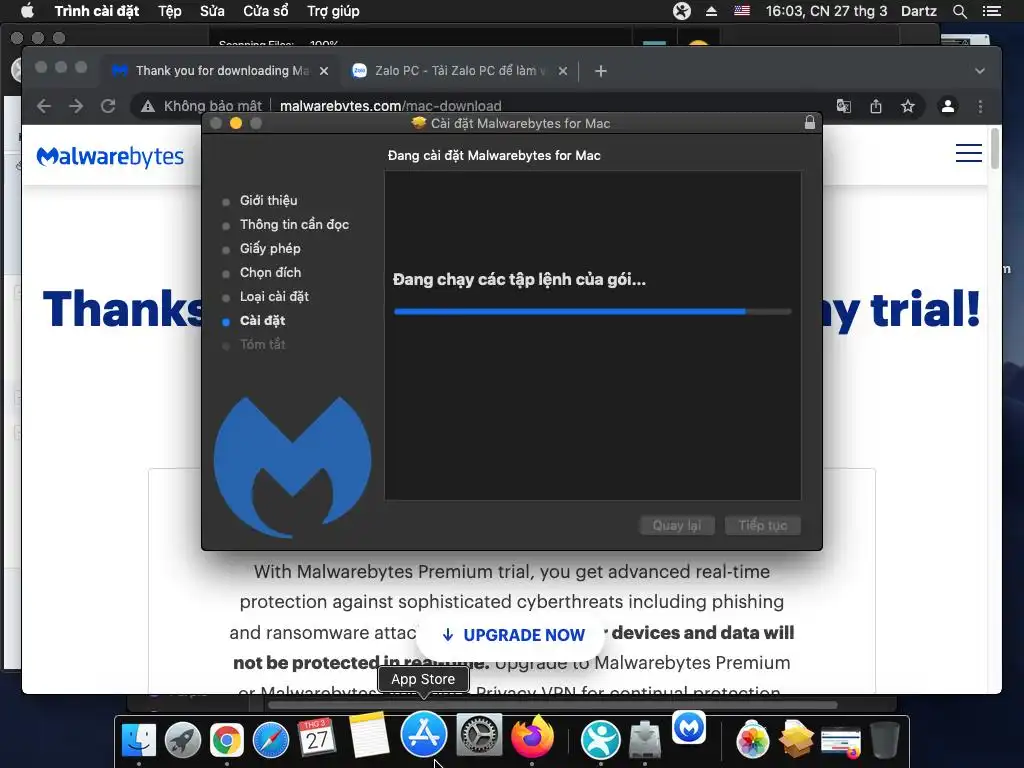Open Notification Center list icon
1024x768 pixels.
click(x=991, y=11)
